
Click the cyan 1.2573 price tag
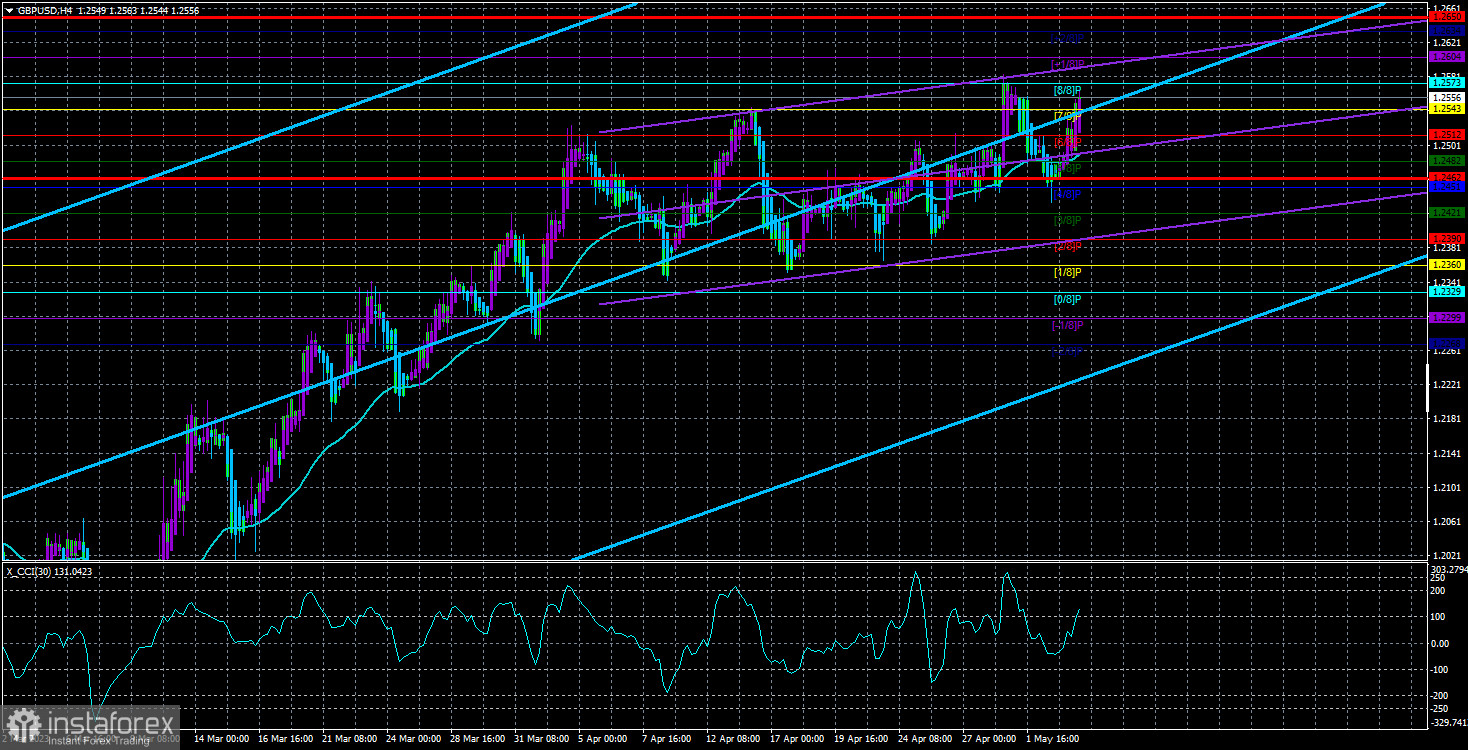(x=1447, y=82)
